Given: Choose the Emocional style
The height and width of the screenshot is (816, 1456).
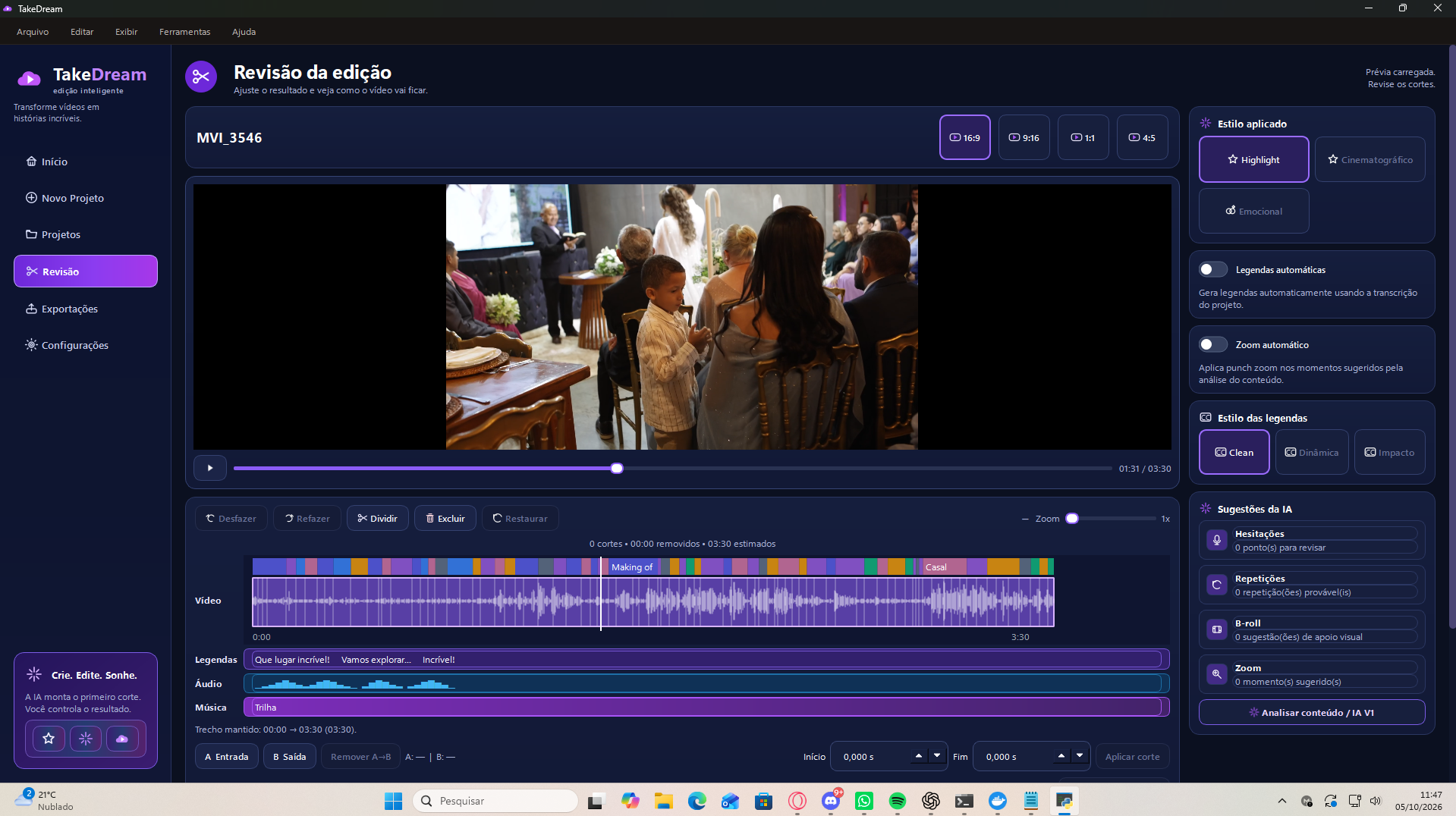Looking at the screenshot, I should (x=1254, y=211).
